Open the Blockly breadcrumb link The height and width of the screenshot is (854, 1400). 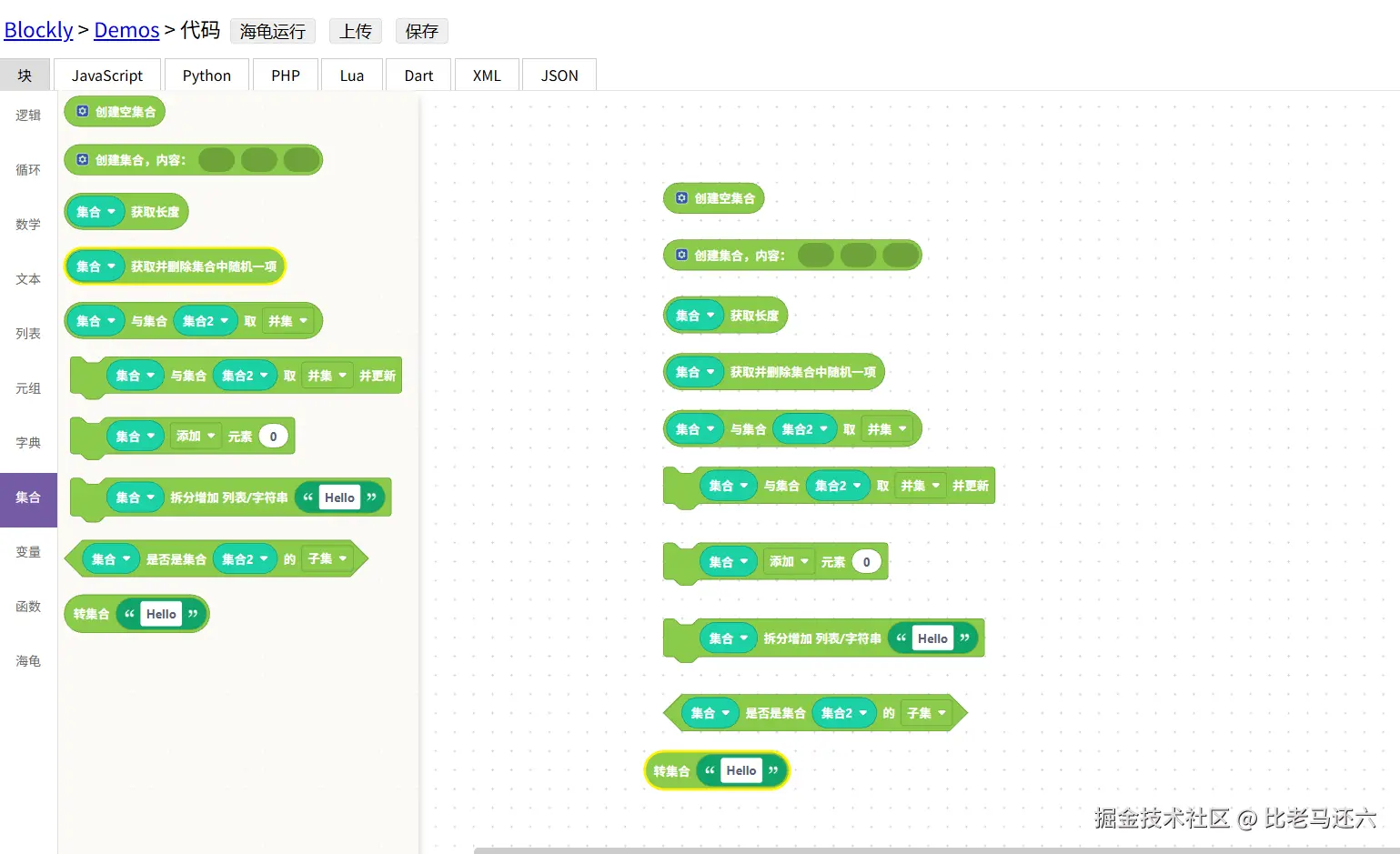[38, 30]
